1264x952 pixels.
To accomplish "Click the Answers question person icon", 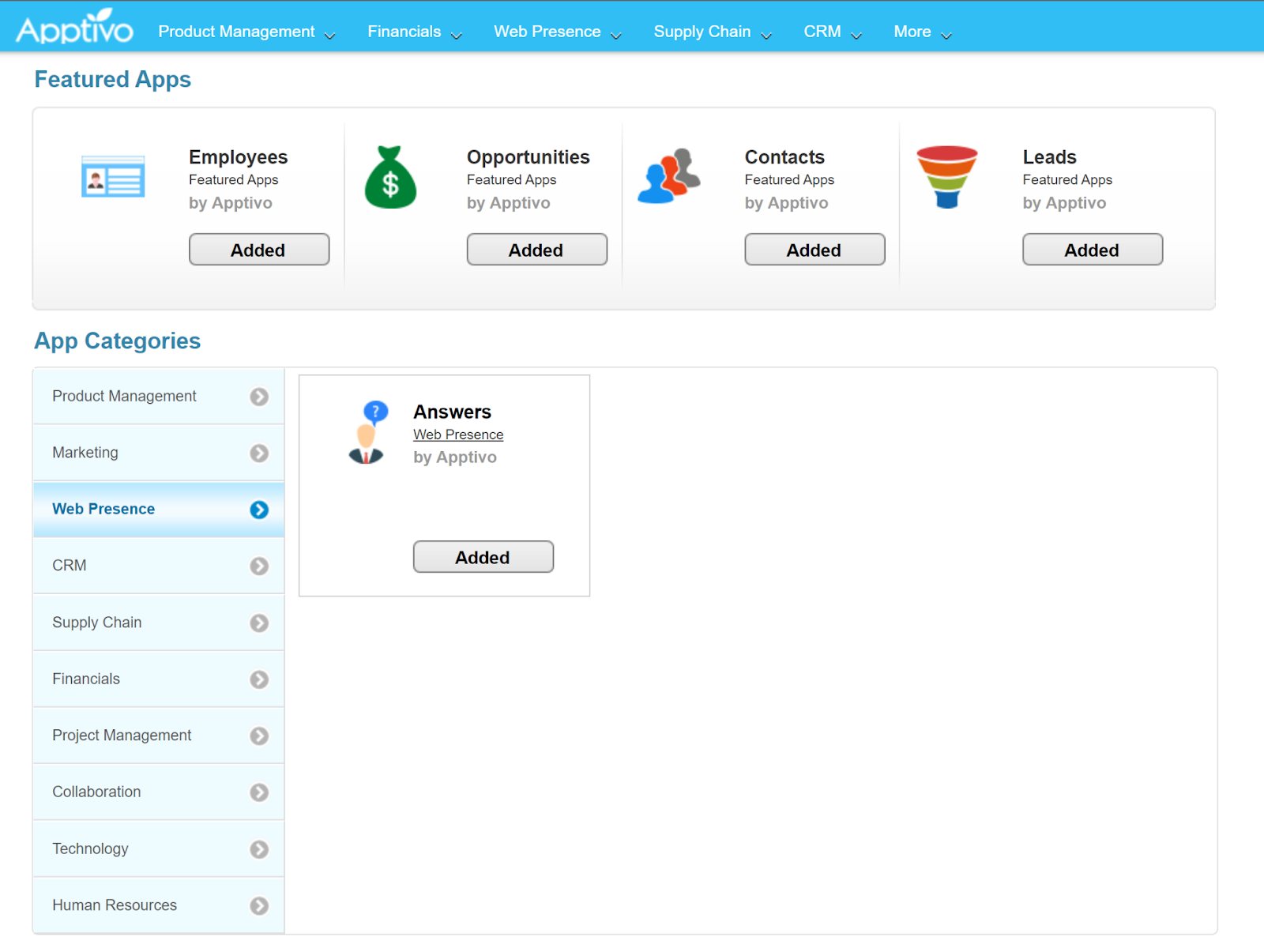I will pyautogui.click(x=367, y=432).
